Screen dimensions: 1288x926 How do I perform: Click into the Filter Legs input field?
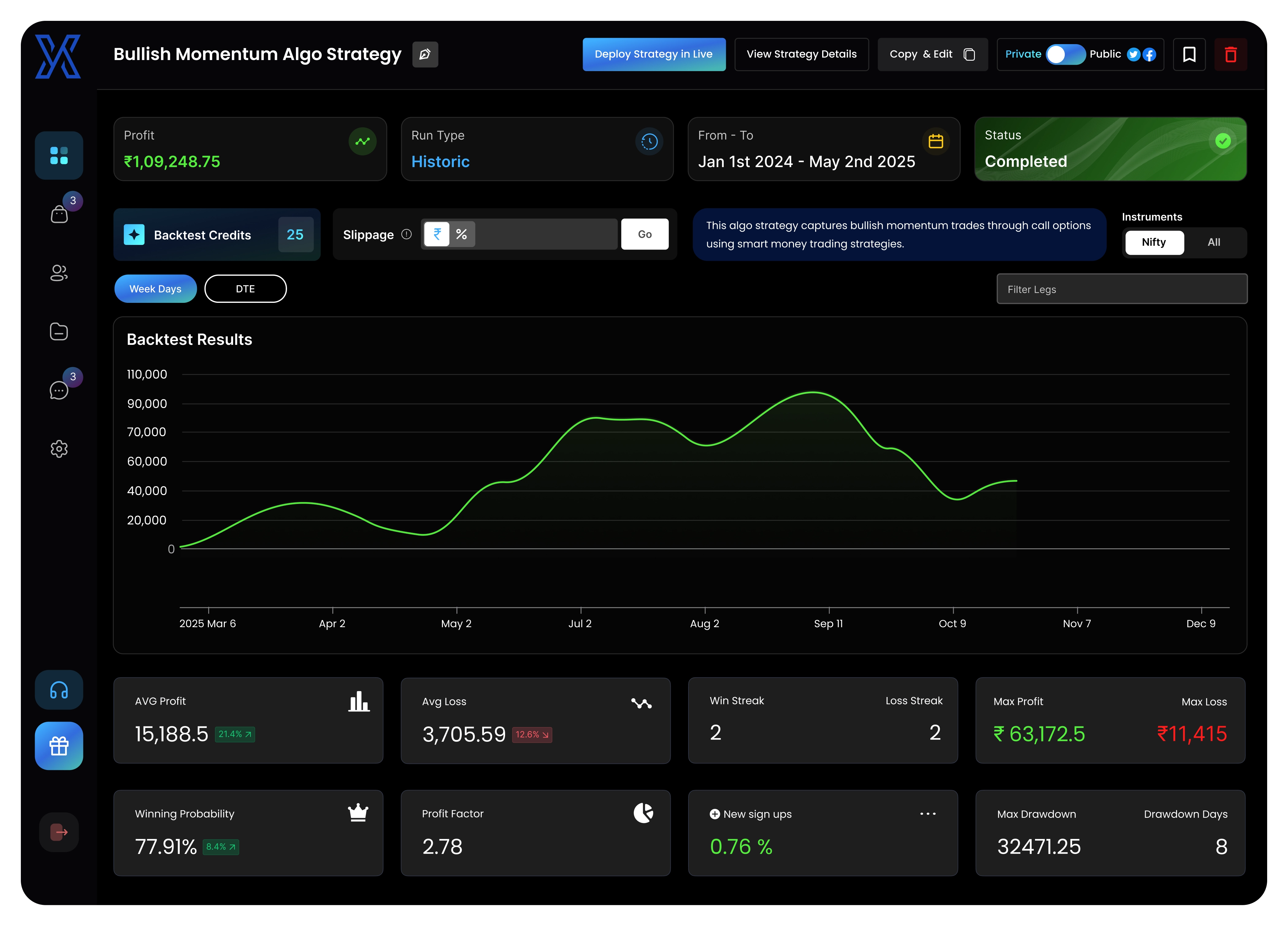pos(1121,289)
